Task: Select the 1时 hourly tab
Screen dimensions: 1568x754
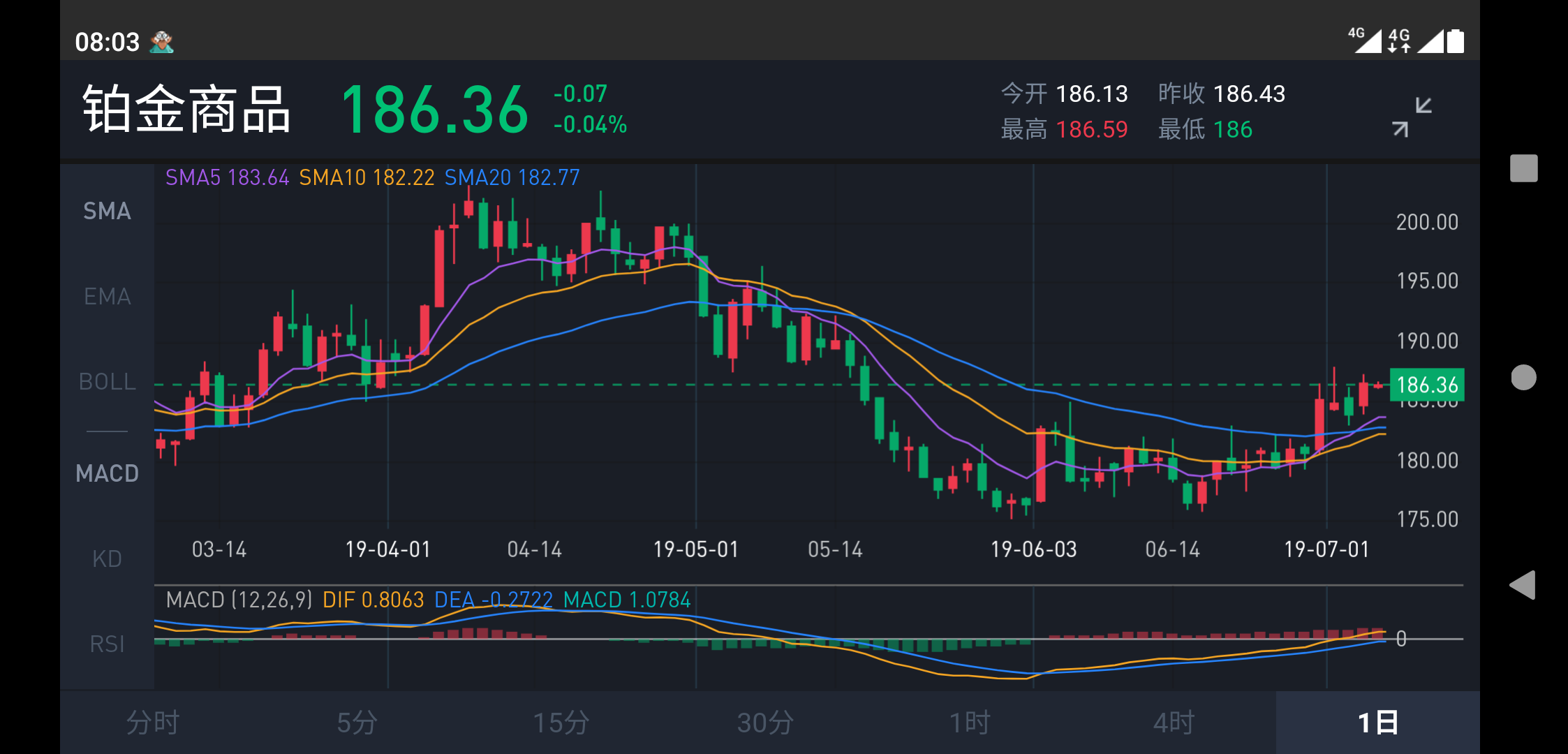Action: click(x=970, y=723)
